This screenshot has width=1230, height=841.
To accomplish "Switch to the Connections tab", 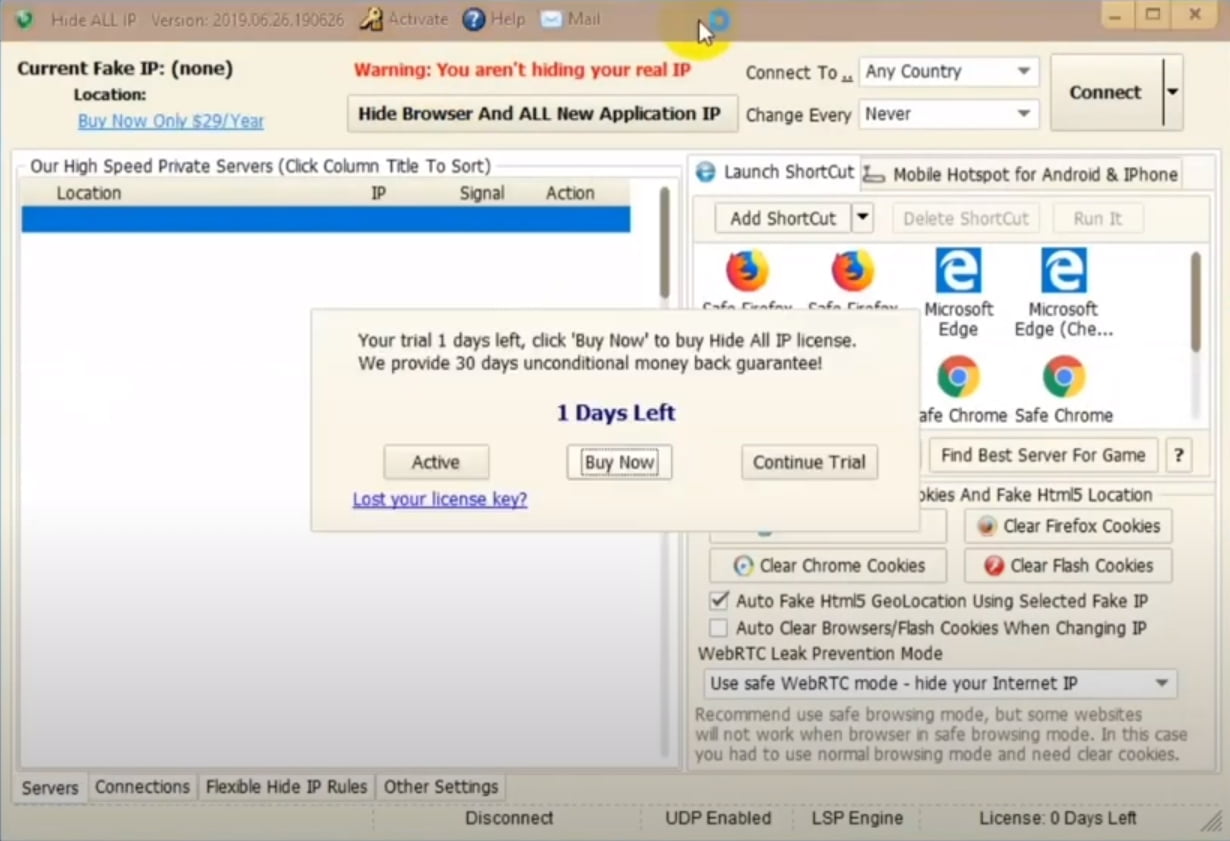I will [142, 787].
